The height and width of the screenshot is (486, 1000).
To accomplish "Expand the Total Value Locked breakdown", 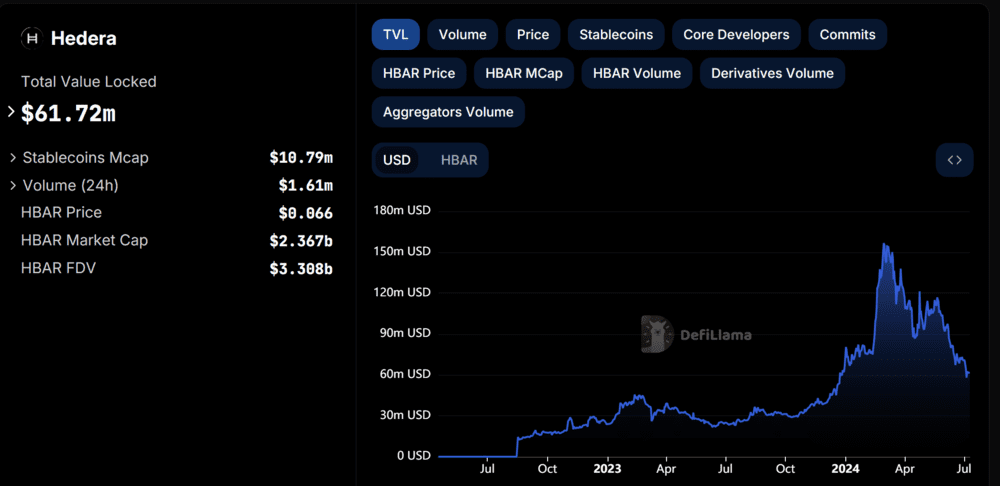I will pos(11,113).
